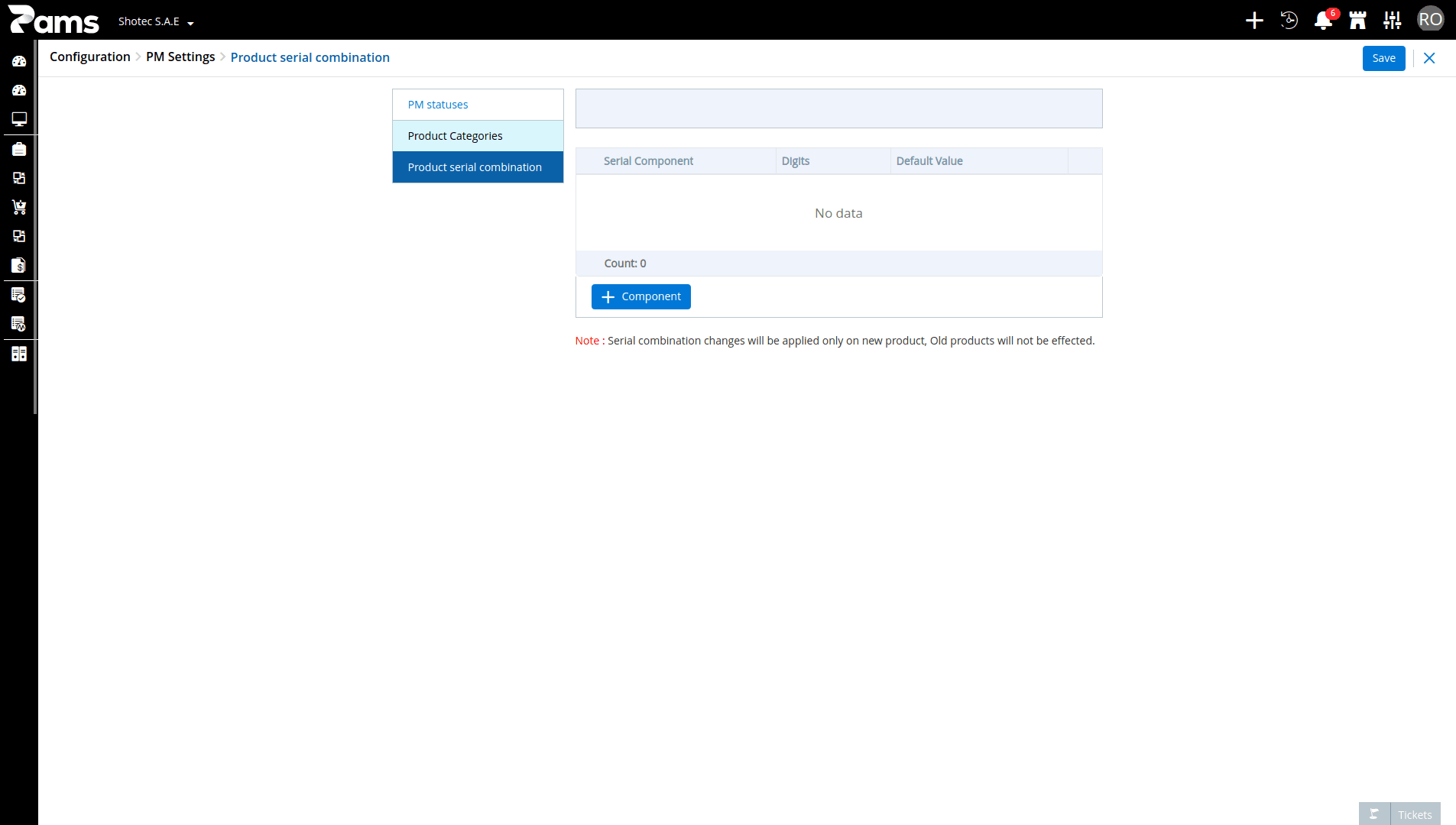
Task: Click transfer squares icon above the shopping cart
Action: [x=19, y=178]
